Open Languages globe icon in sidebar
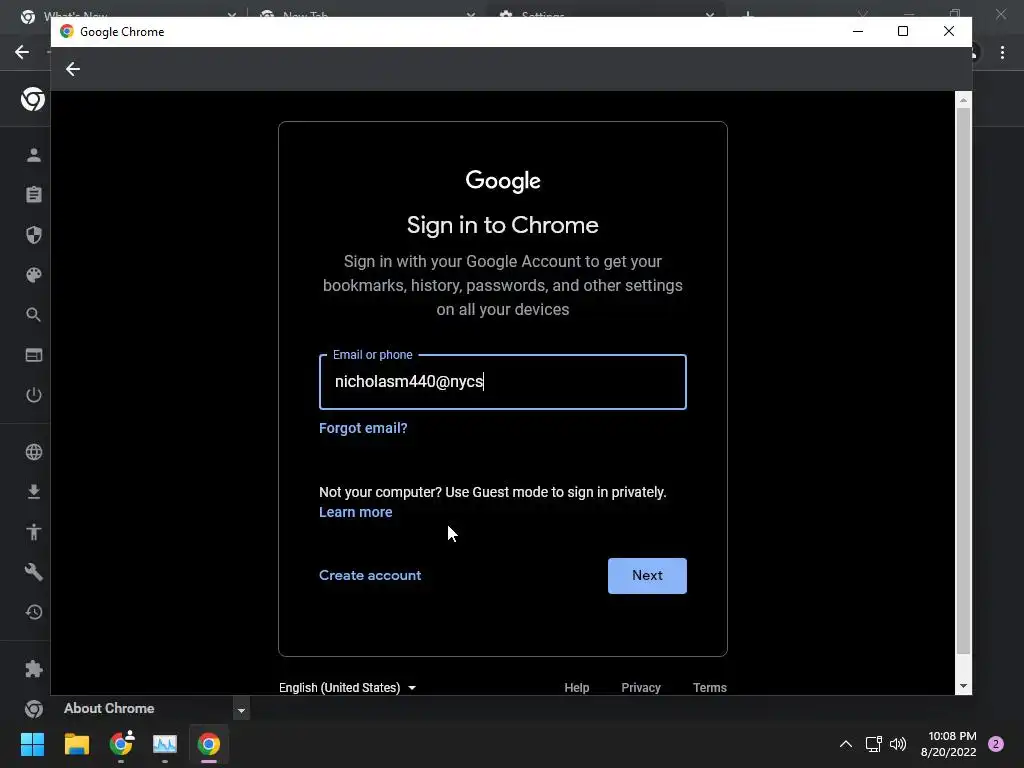 (x=34, y=452)
